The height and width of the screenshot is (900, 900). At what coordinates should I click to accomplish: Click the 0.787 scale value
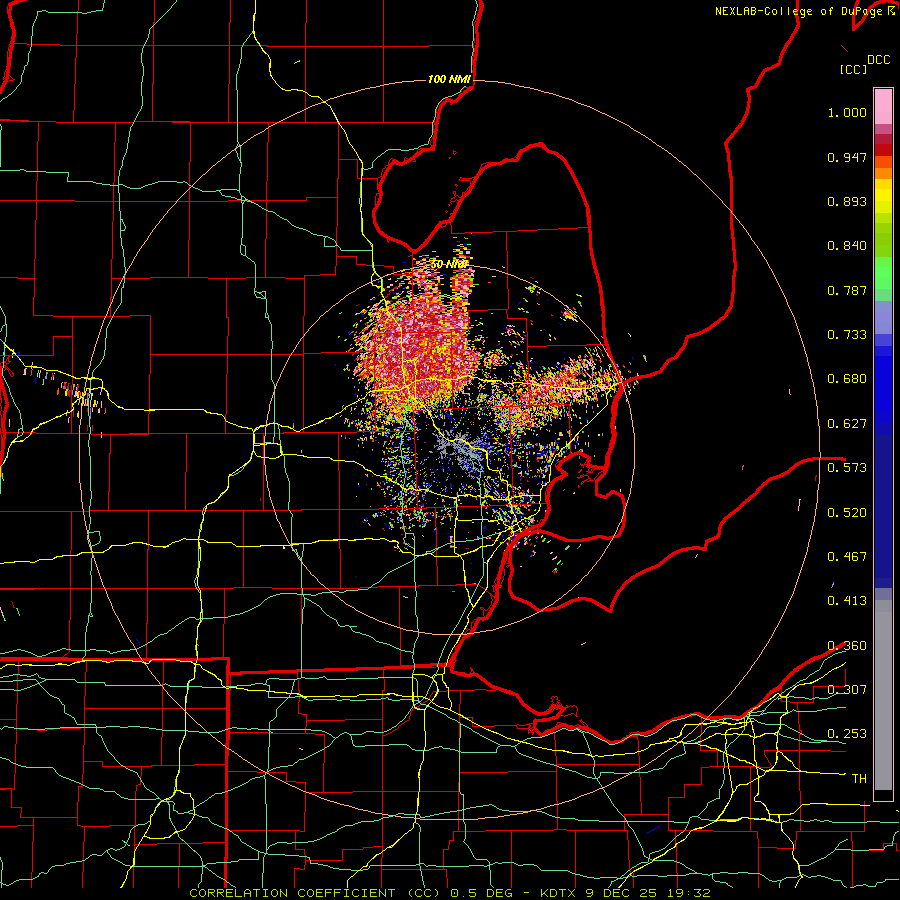(x=847, y=290)
